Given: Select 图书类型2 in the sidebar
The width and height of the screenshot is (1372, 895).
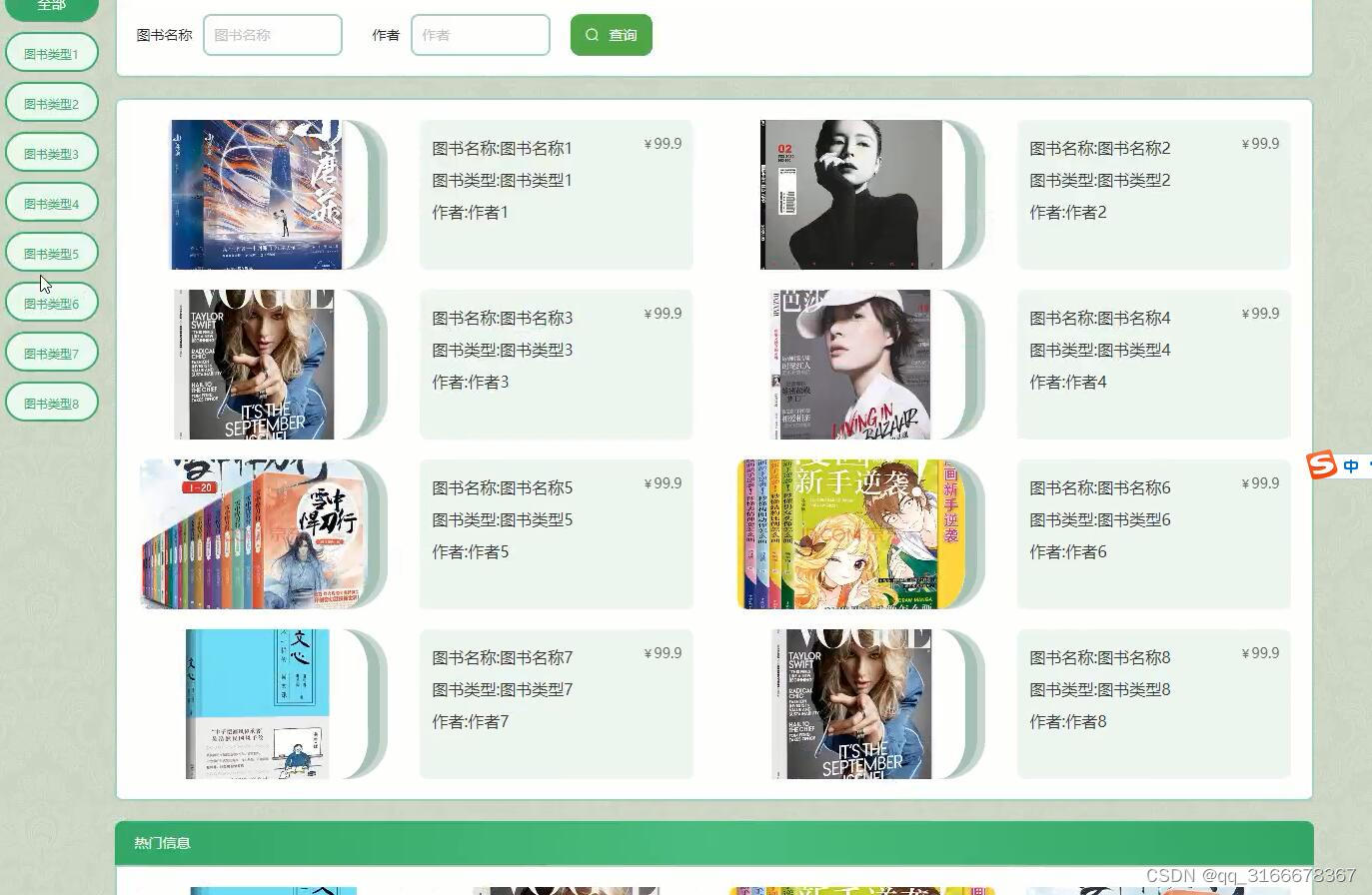Looking at the screenshot, I should tap(51, 102).
